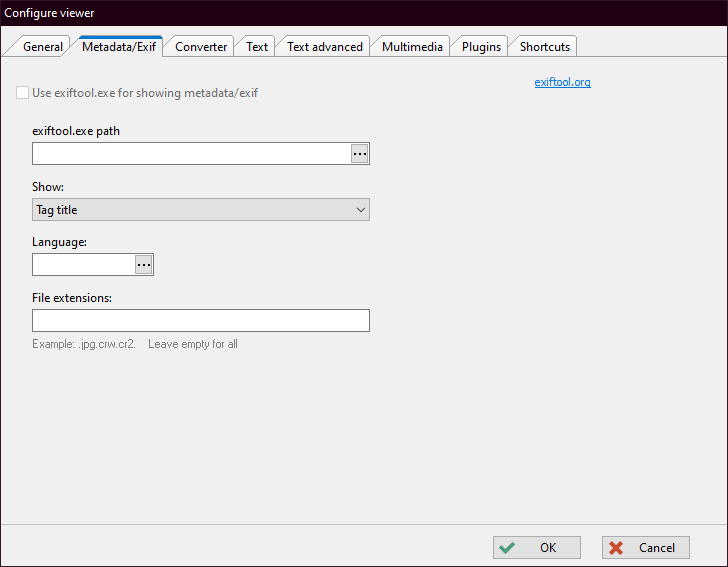Open the Language picker ellipsis button
Viewport: 728px width, 567px height.
pos(143,265)
